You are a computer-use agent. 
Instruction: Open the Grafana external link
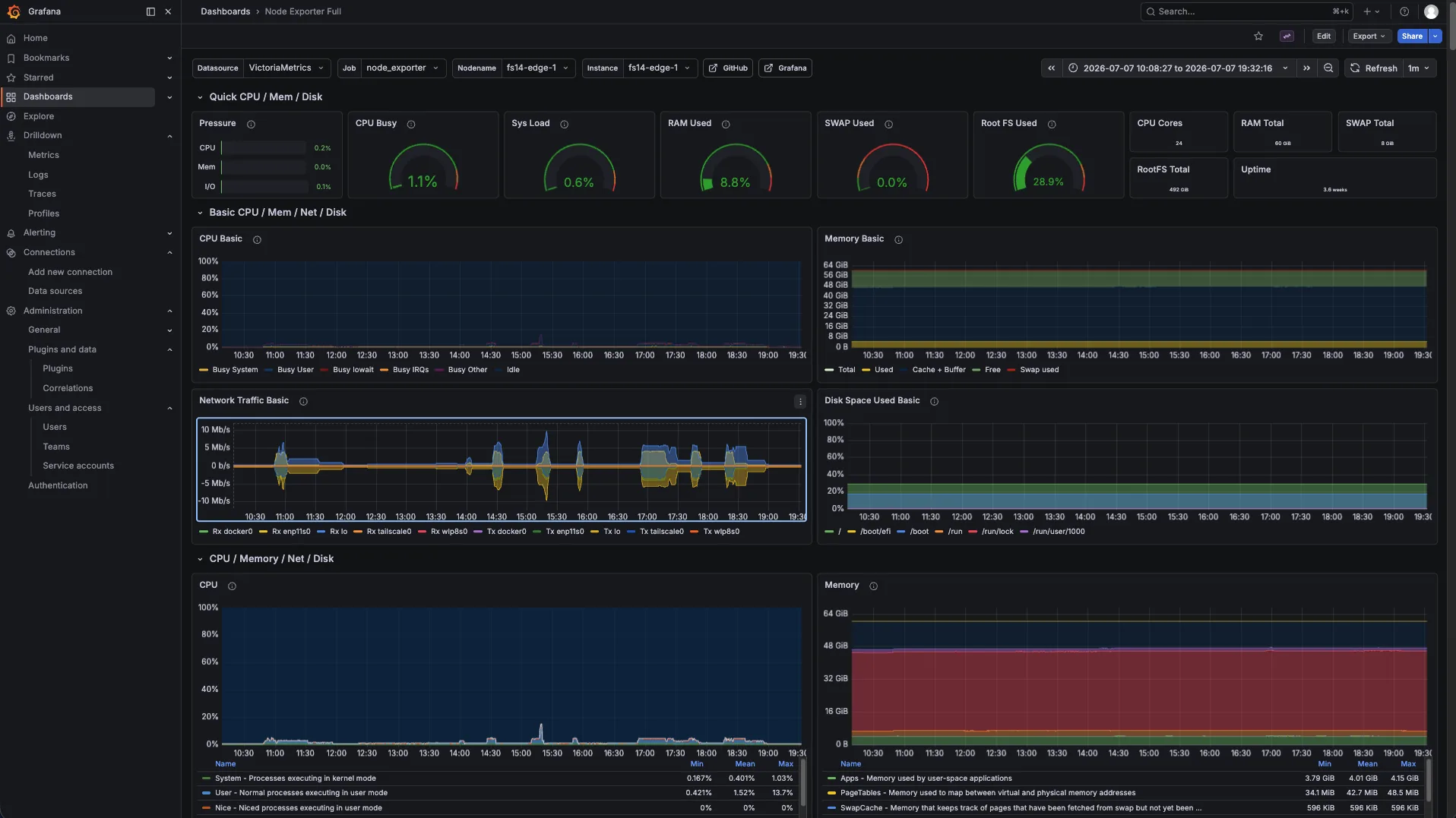786,68
